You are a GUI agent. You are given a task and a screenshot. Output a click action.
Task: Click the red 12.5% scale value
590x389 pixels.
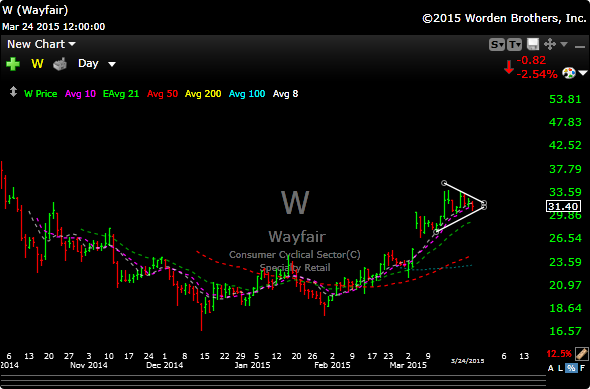pyautogui.click(x=559, y=354)
